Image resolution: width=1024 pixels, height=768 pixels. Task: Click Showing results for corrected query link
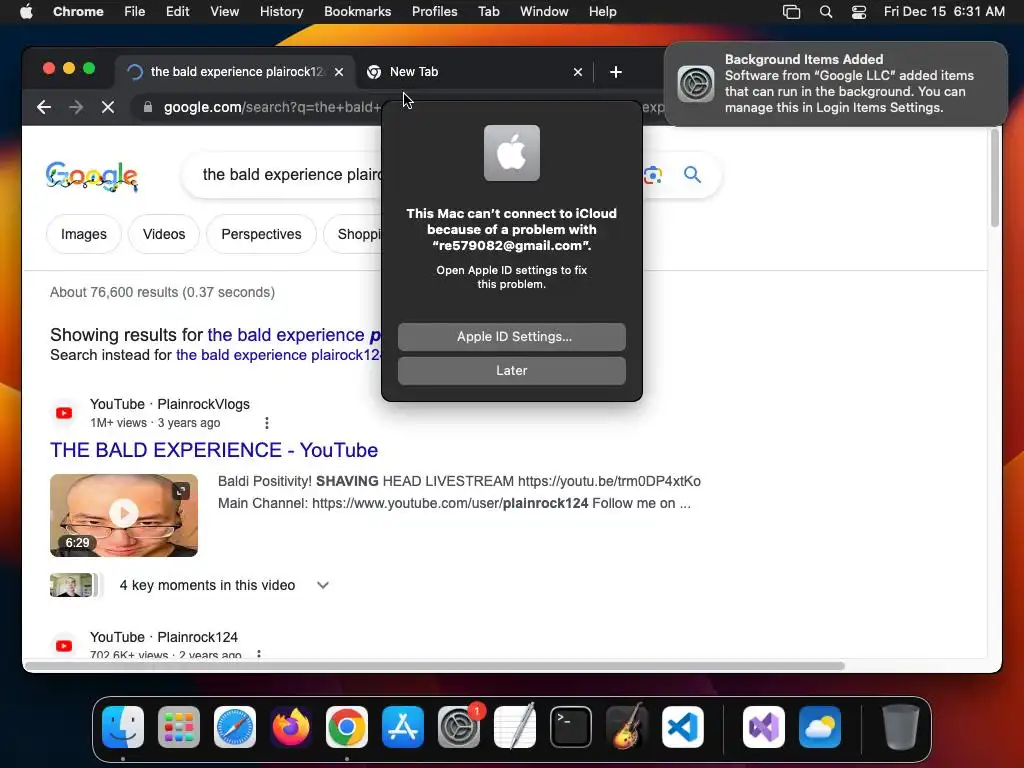point(294,334)
